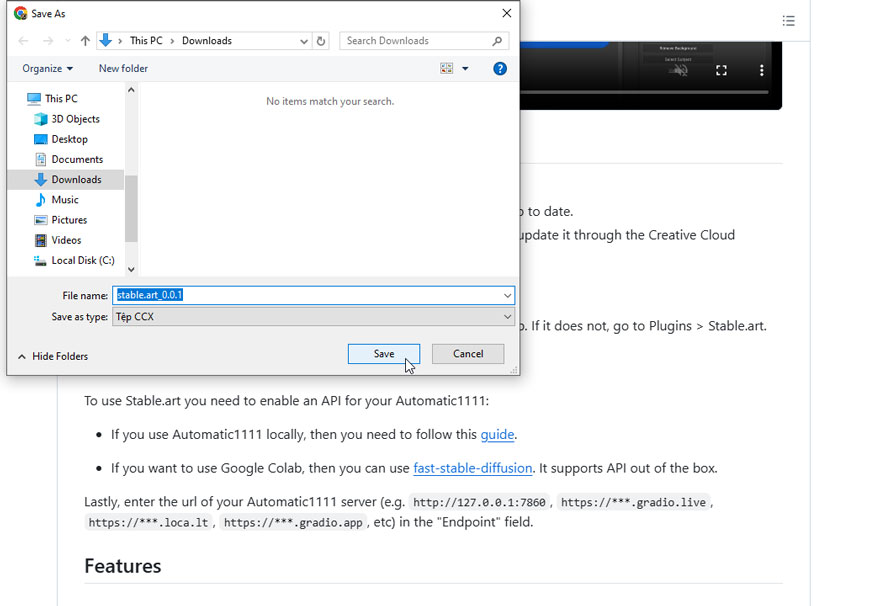The height and width of the screenshot is (606, 875).
Task: Click the change view icon
Action: (x=446, y=69)
